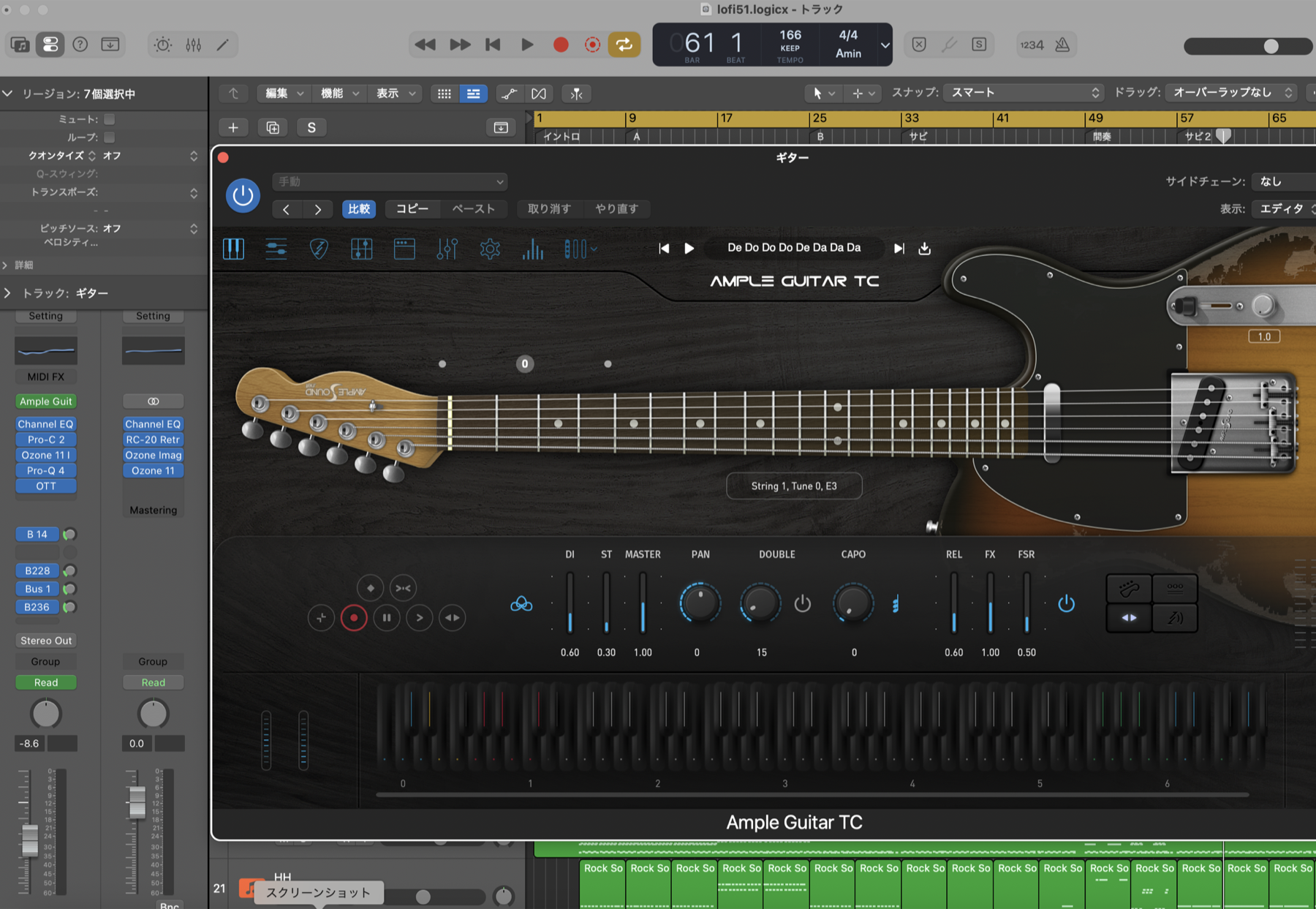Open the Ample Guitar mixer faders panel
Viewport: 1316px width, 909px height.
pyautogui.click(x=447, y=249)
